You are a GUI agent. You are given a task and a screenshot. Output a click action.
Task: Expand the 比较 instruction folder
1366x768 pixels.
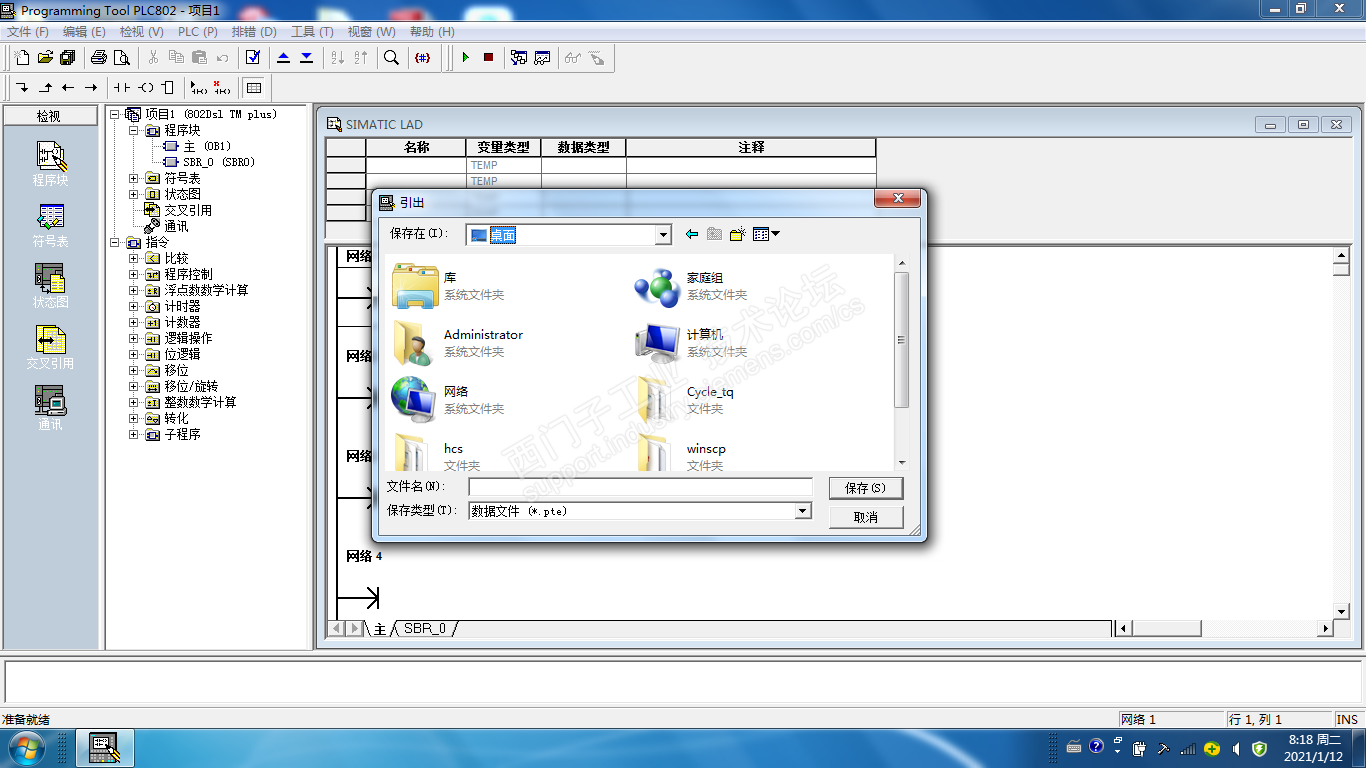134,258
